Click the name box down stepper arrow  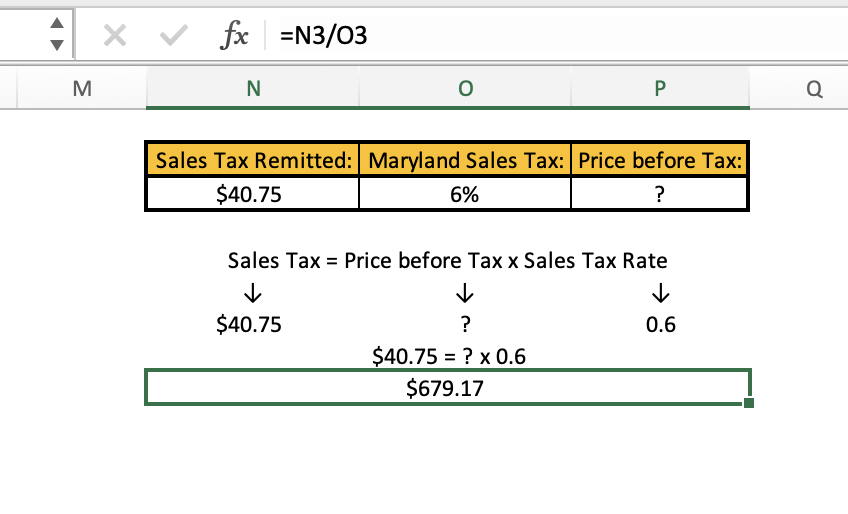tap(58, 46)
